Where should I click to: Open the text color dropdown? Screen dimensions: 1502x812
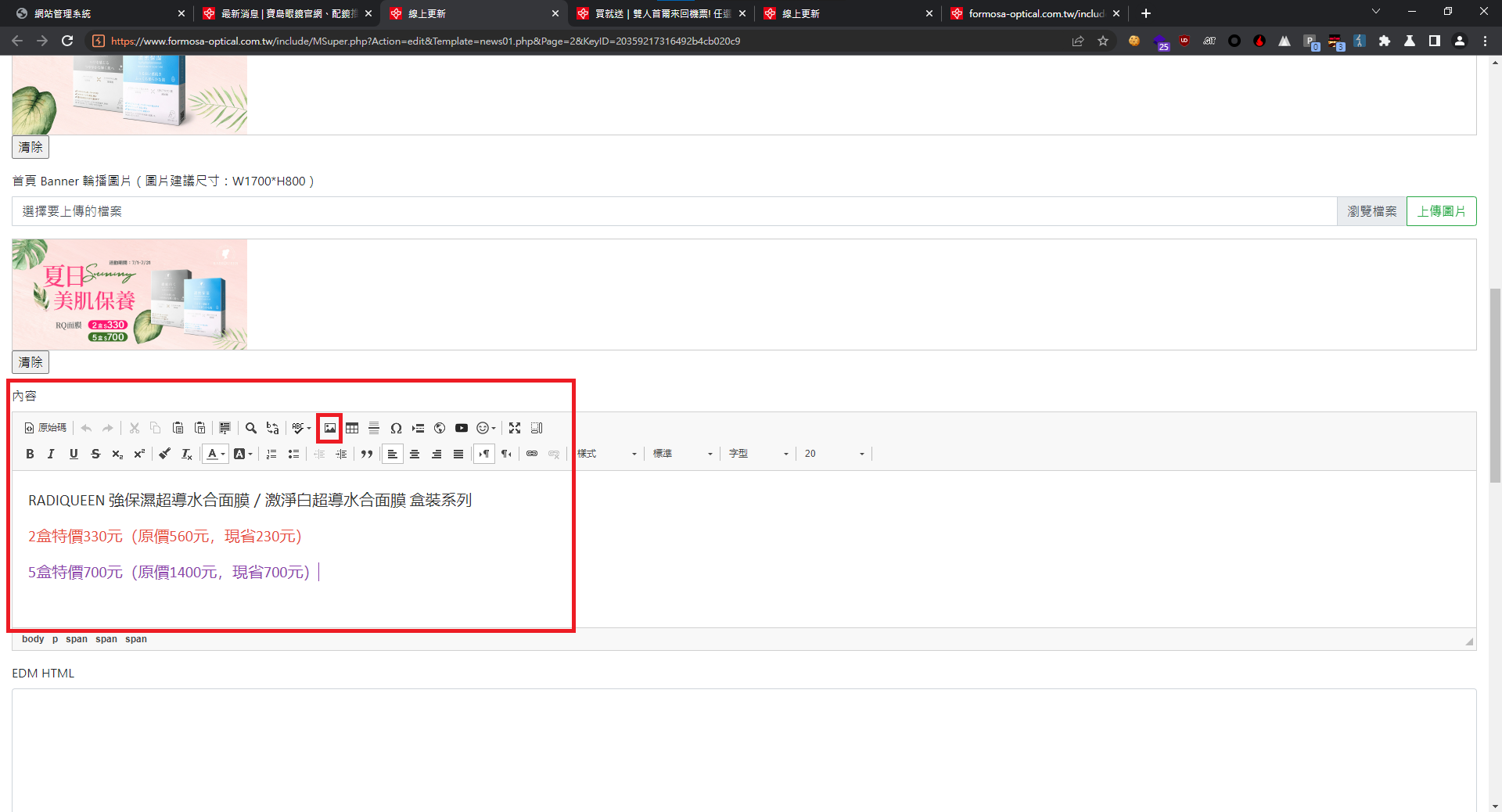pyautogui.click(x=215, y=454)
